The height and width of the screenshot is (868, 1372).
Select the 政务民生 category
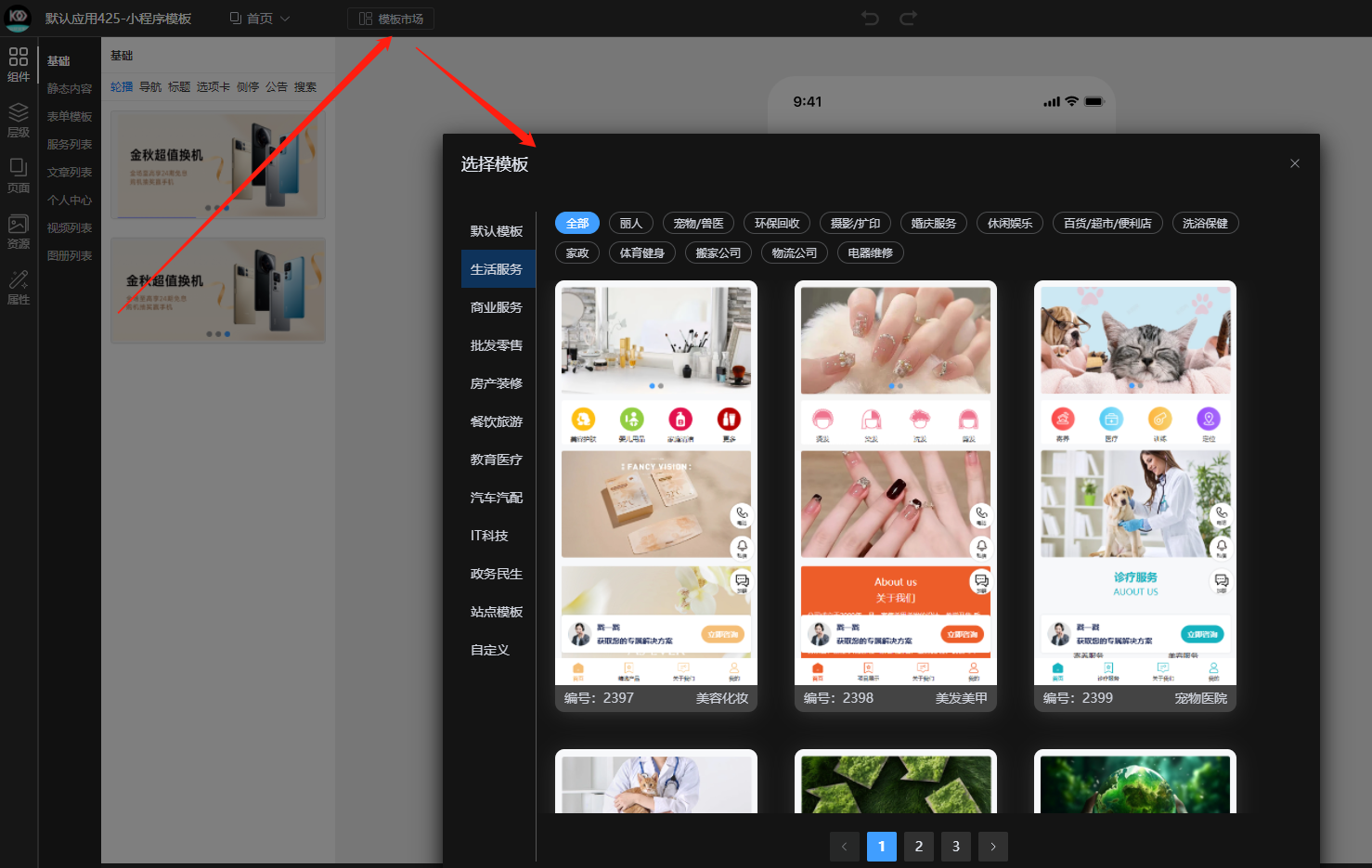(x=498, y=574)
